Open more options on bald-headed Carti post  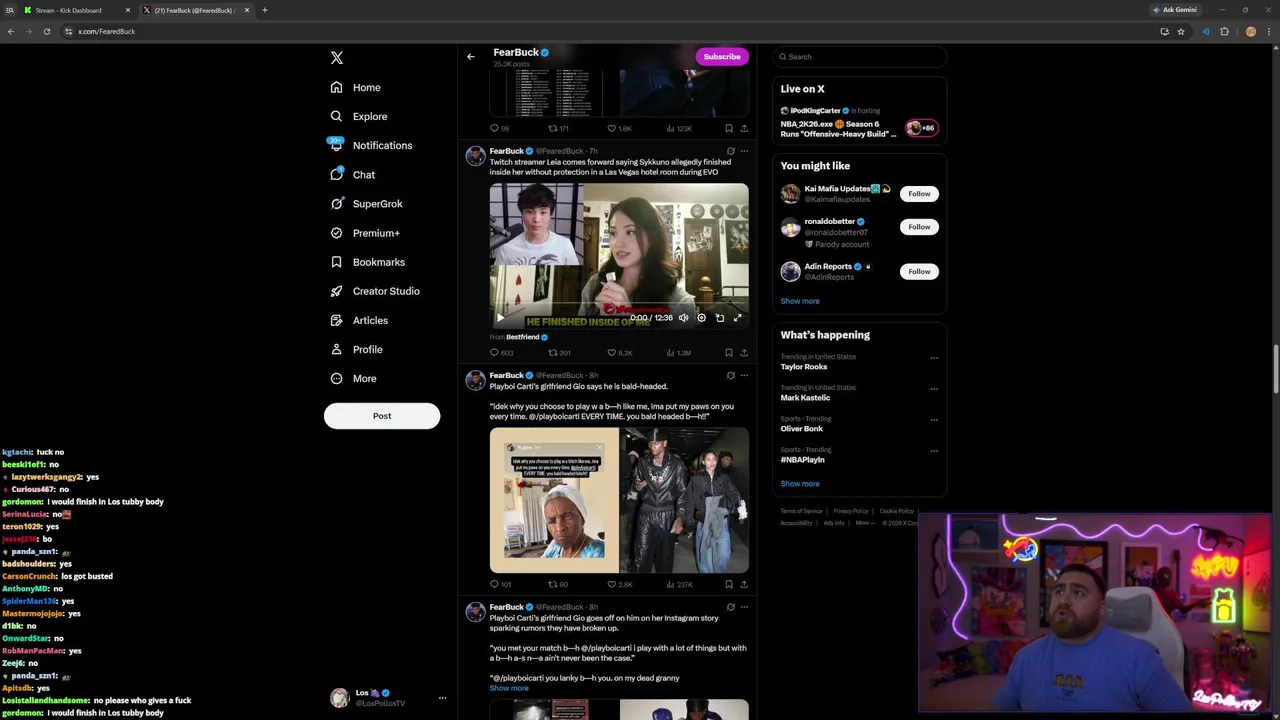tap(743, 375)
